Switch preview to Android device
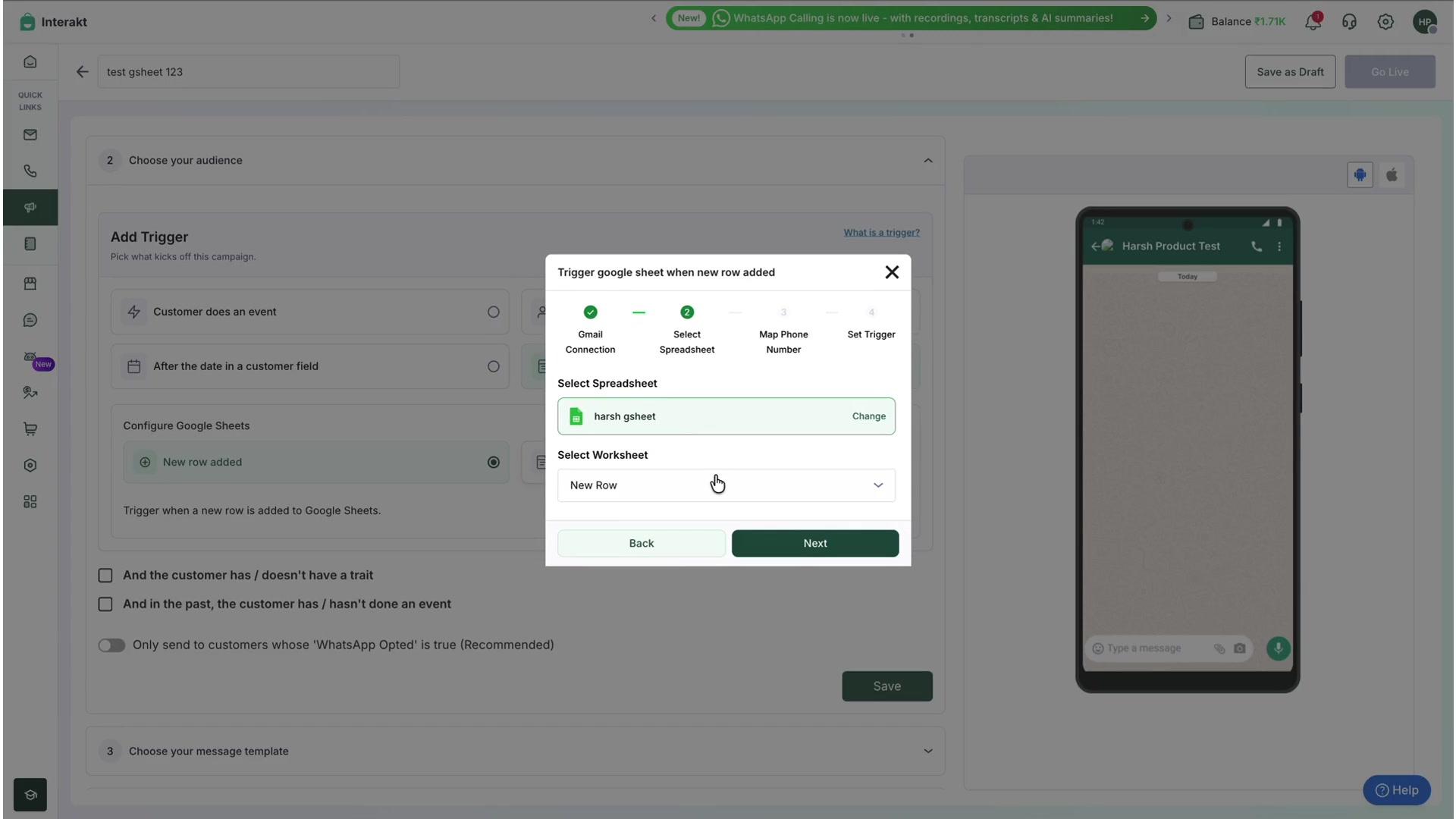Screen dimensions: 1456x819 (1360, 175)
